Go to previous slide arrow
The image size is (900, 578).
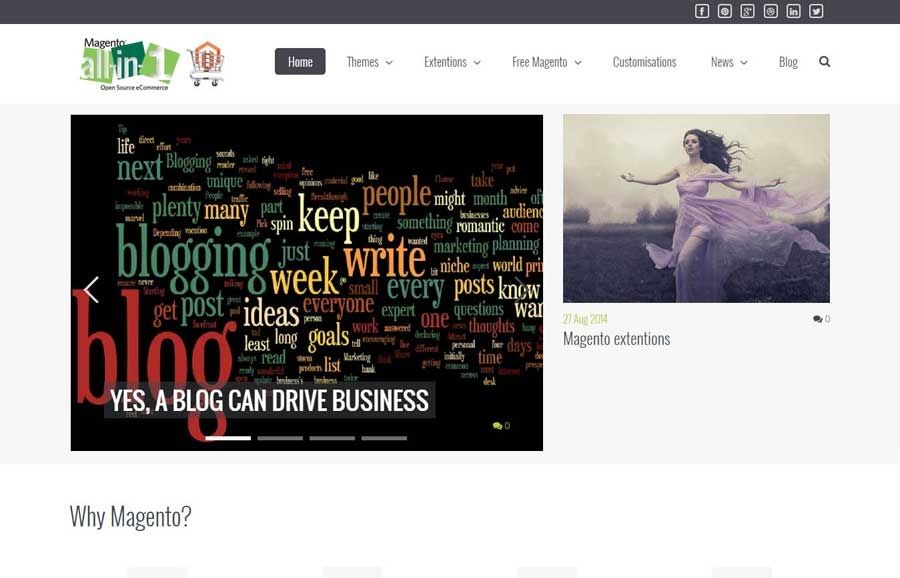tap(91, 289)
